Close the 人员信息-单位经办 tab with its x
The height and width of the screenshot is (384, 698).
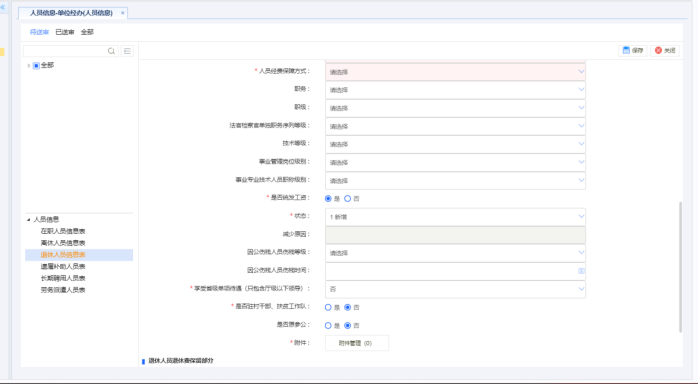(122, 13)
